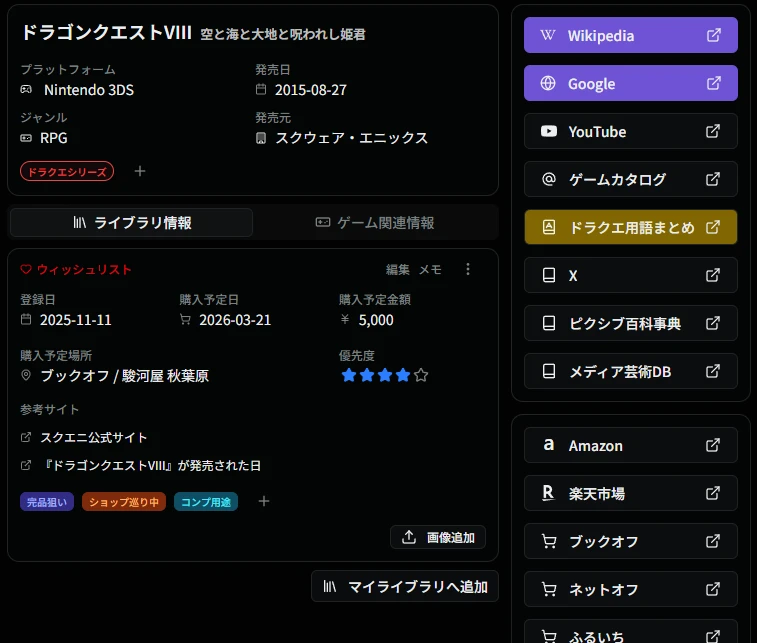This screenshot has width=757, height=643.
Task: Open the ネットオフ shop link button
Action: [x=631, y=589]
